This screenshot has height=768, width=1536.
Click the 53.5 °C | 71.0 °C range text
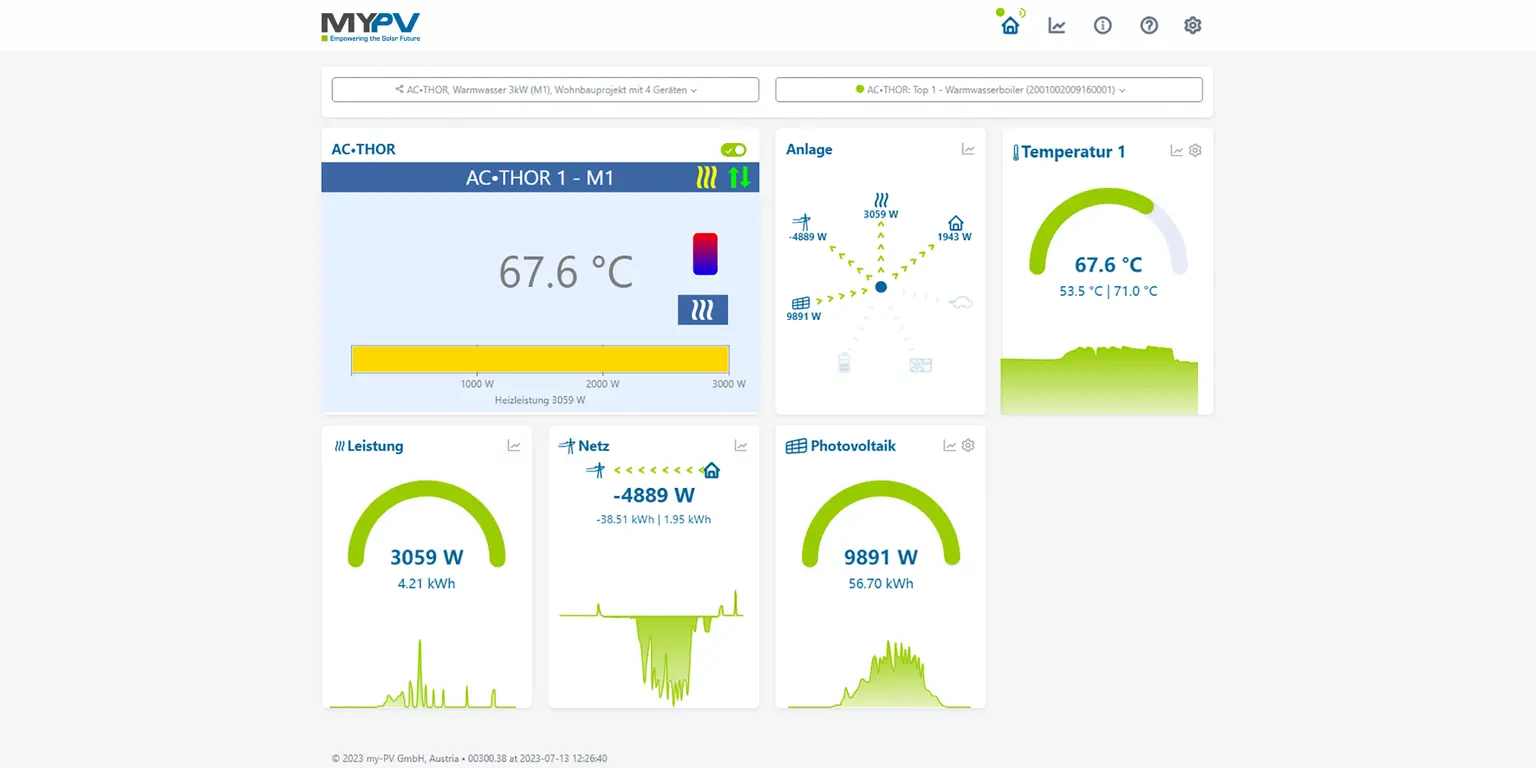click(1108, 291)
